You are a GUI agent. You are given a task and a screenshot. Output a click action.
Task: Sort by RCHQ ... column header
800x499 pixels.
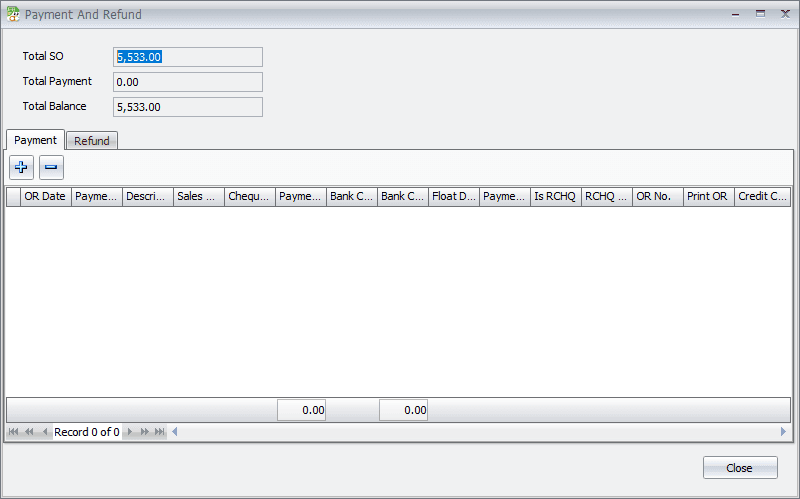[x=607, y=196]
